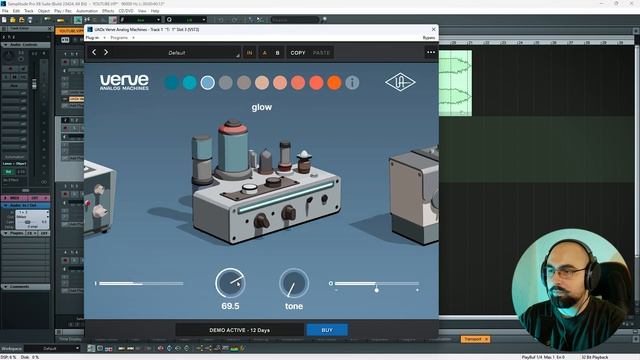Select the sixth peach machine circle
640x360 pixels.
[262, 82]
